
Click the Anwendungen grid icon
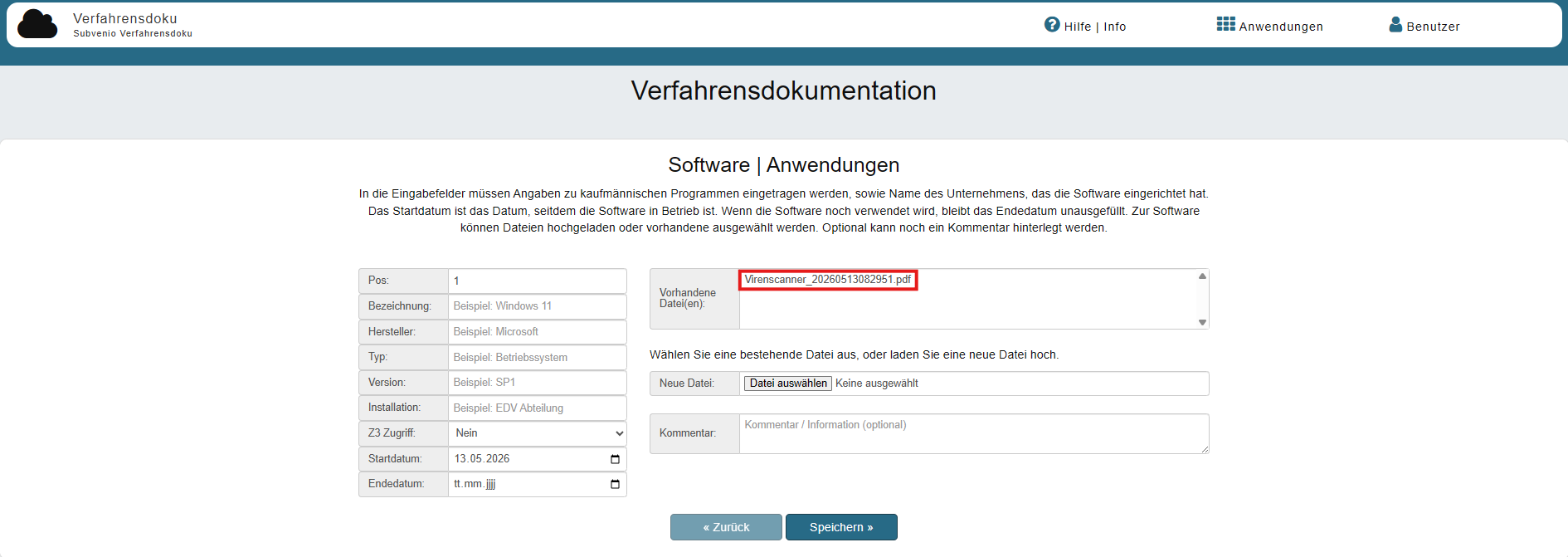tap(1225, 24)
